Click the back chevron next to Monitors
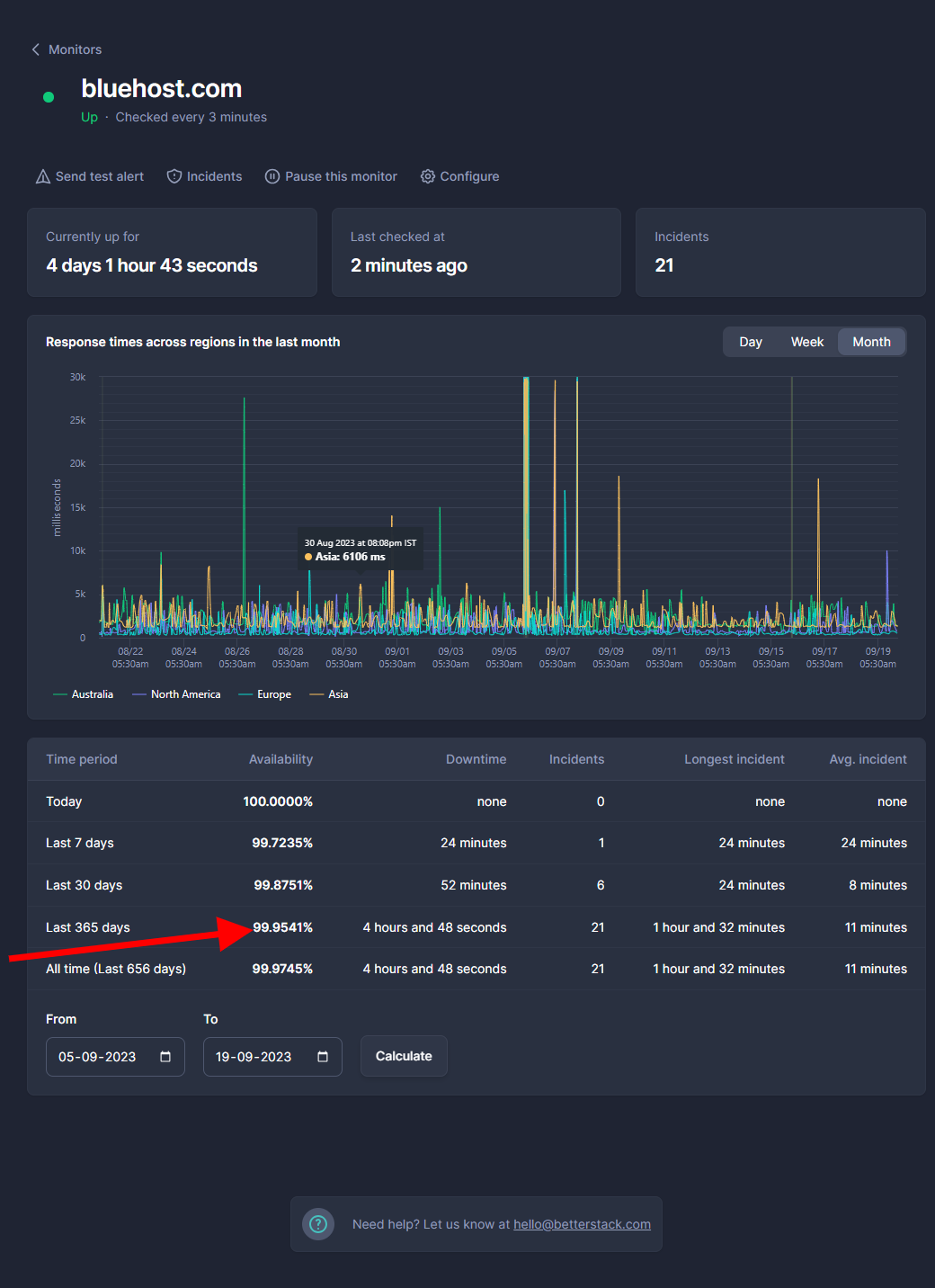Image resolution: width=935 pixels, height=1288 pixels. 36,49
